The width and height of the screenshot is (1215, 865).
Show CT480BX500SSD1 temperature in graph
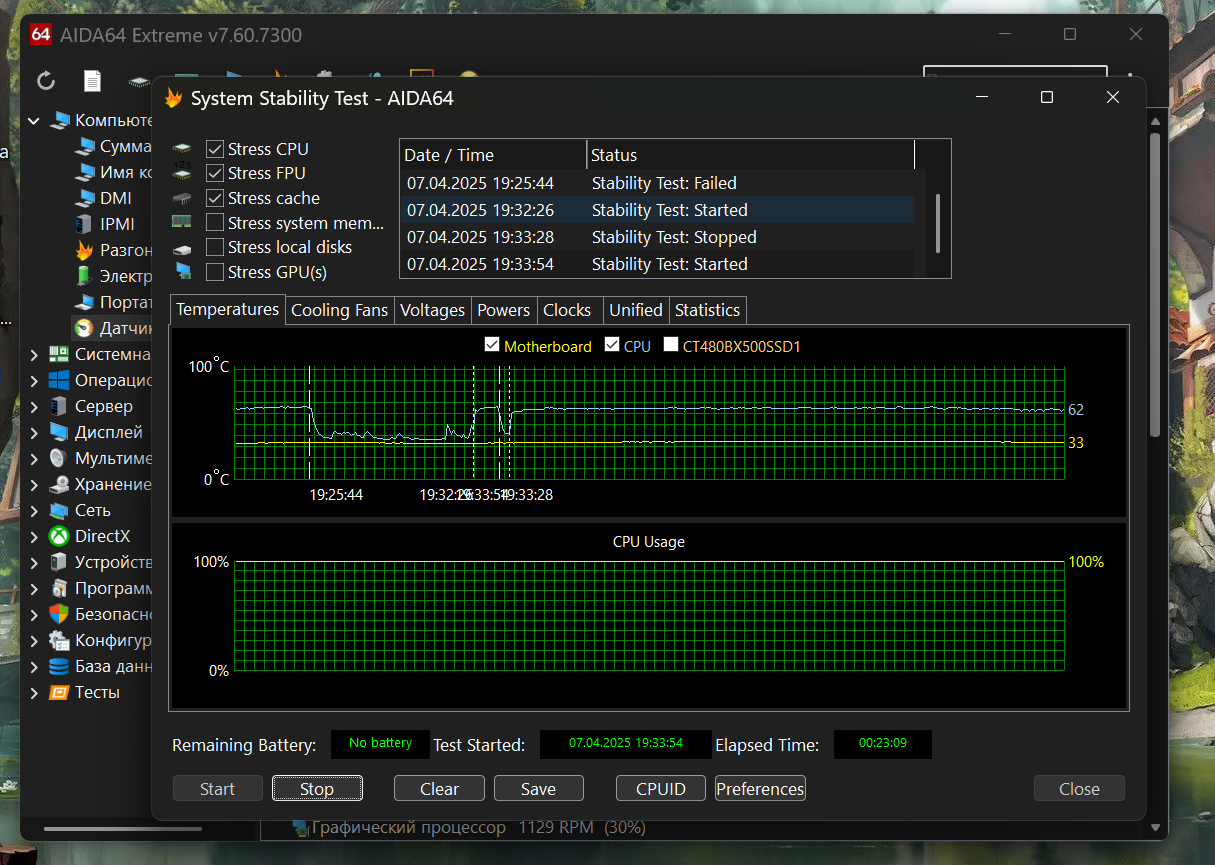point(670,345)
